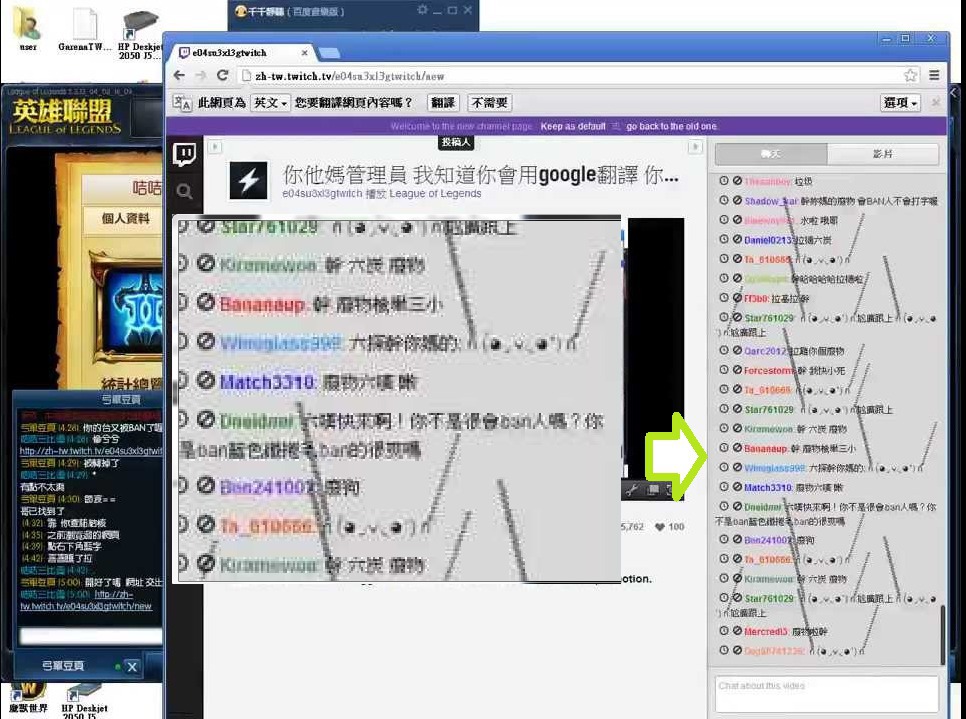Ban chat user Ben24100

click(x=737, y=539)
